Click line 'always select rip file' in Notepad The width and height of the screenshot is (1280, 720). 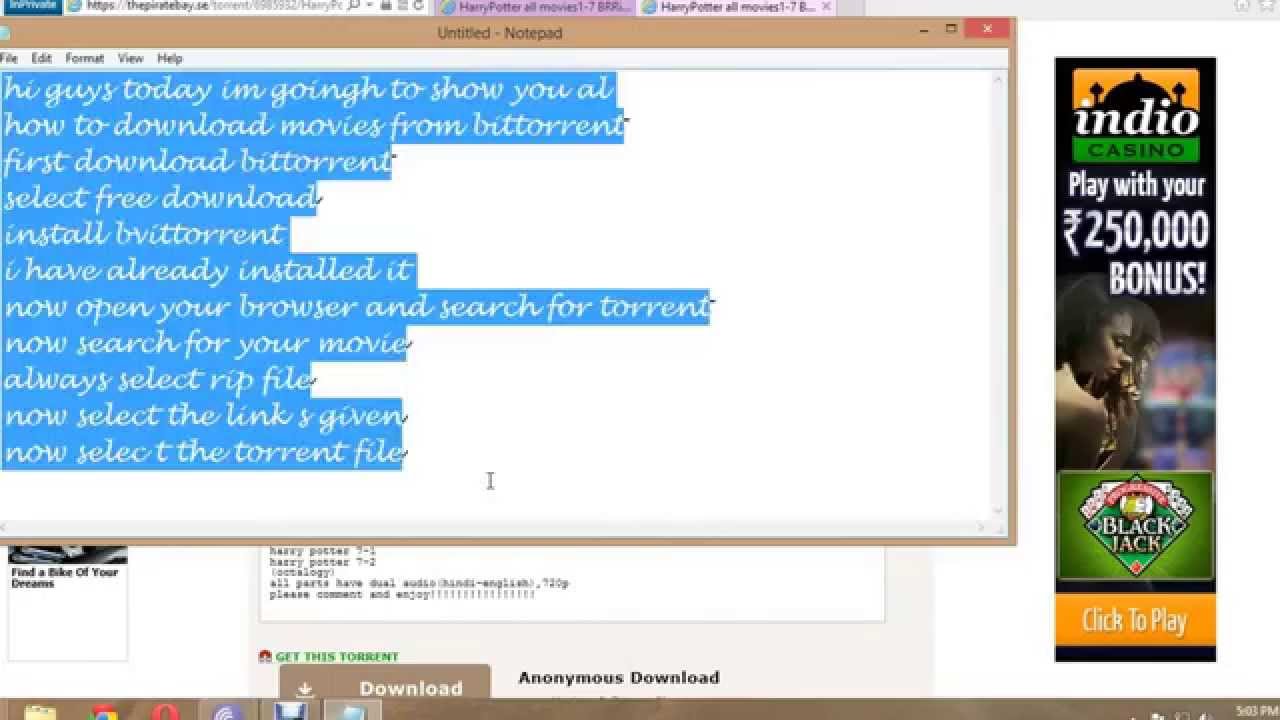[158, 379]
